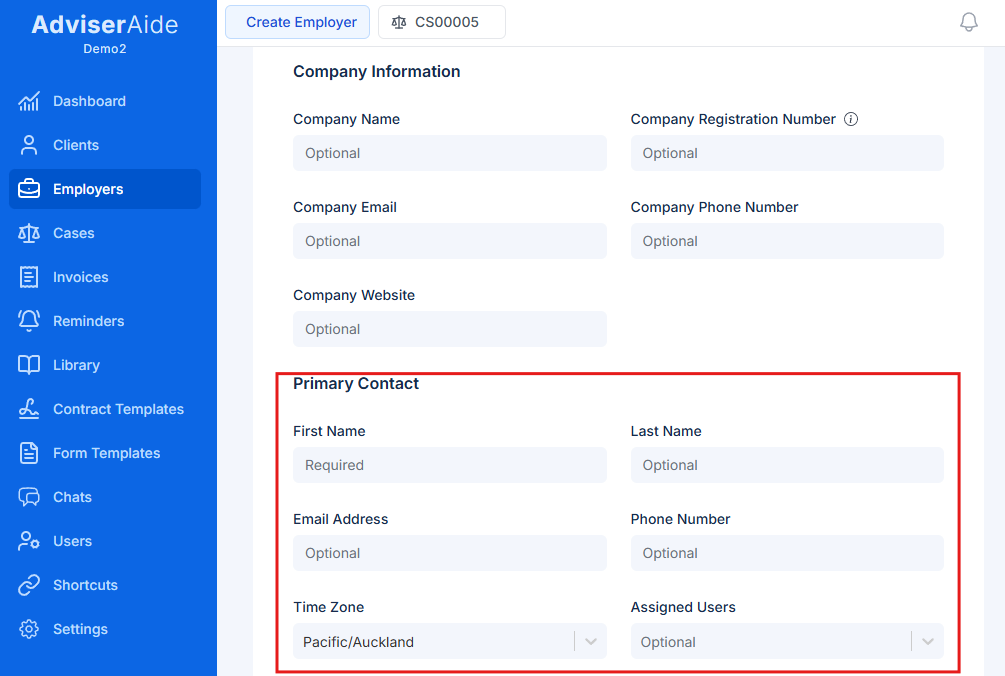Click the Assigned Users label
Viewport: 1005px width, 676px height.
683,607
